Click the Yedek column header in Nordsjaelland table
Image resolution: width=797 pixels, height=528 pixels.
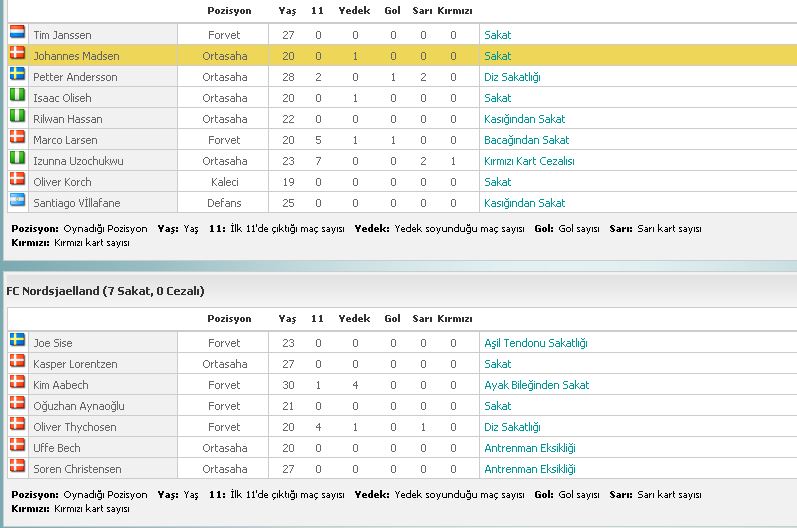coord(354,319)
